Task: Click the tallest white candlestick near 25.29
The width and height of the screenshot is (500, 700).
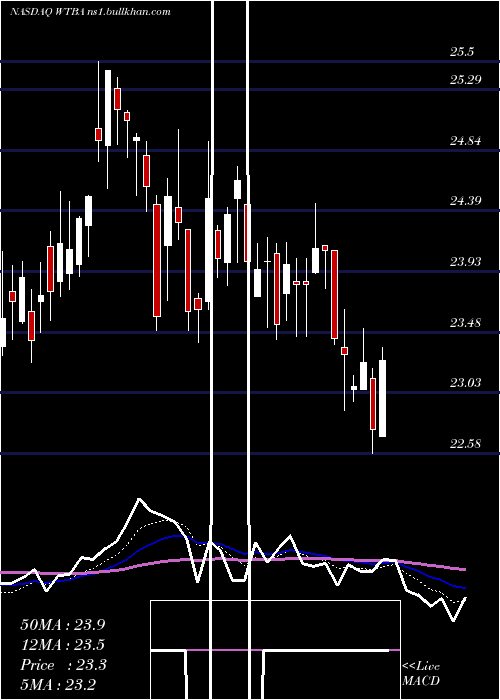Action: 108,108
